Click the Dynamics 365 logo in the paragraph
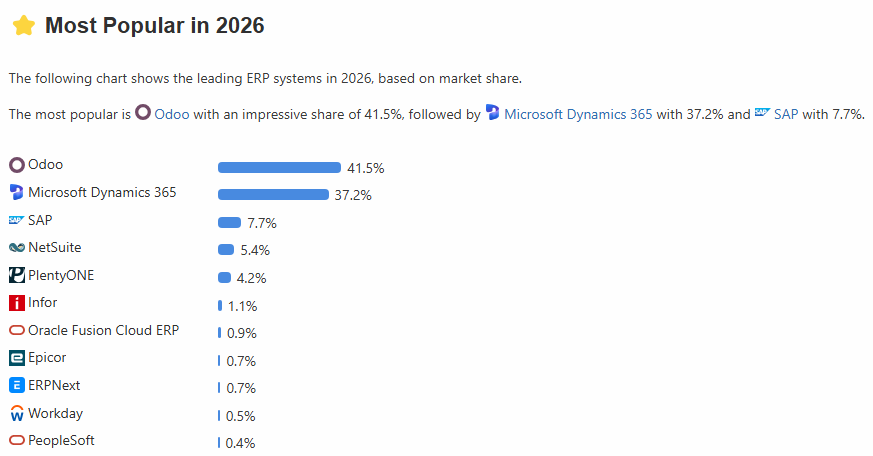This screenshot has width=873, height=456. tap(492, 112)
